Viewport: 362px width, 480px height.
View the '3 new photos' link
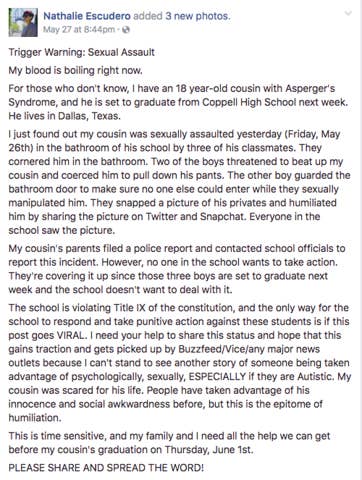coord(198,16)
